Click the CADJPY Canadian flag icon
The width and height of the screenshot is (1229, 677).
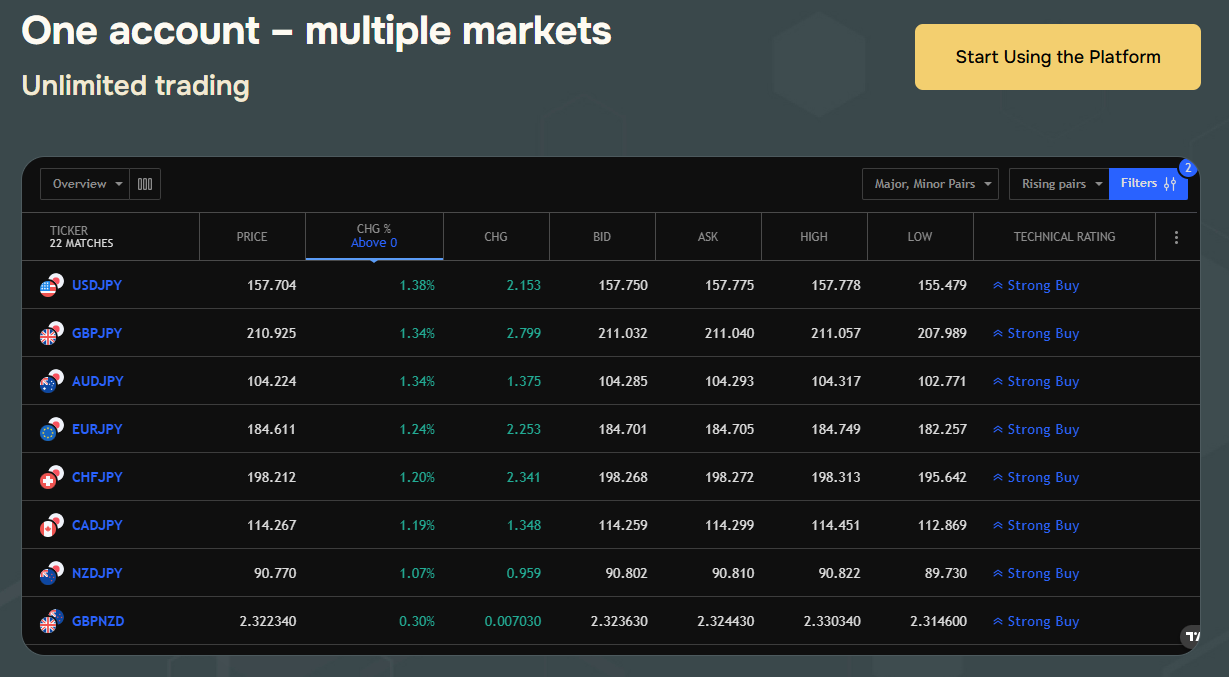click(x=51, y=525)
